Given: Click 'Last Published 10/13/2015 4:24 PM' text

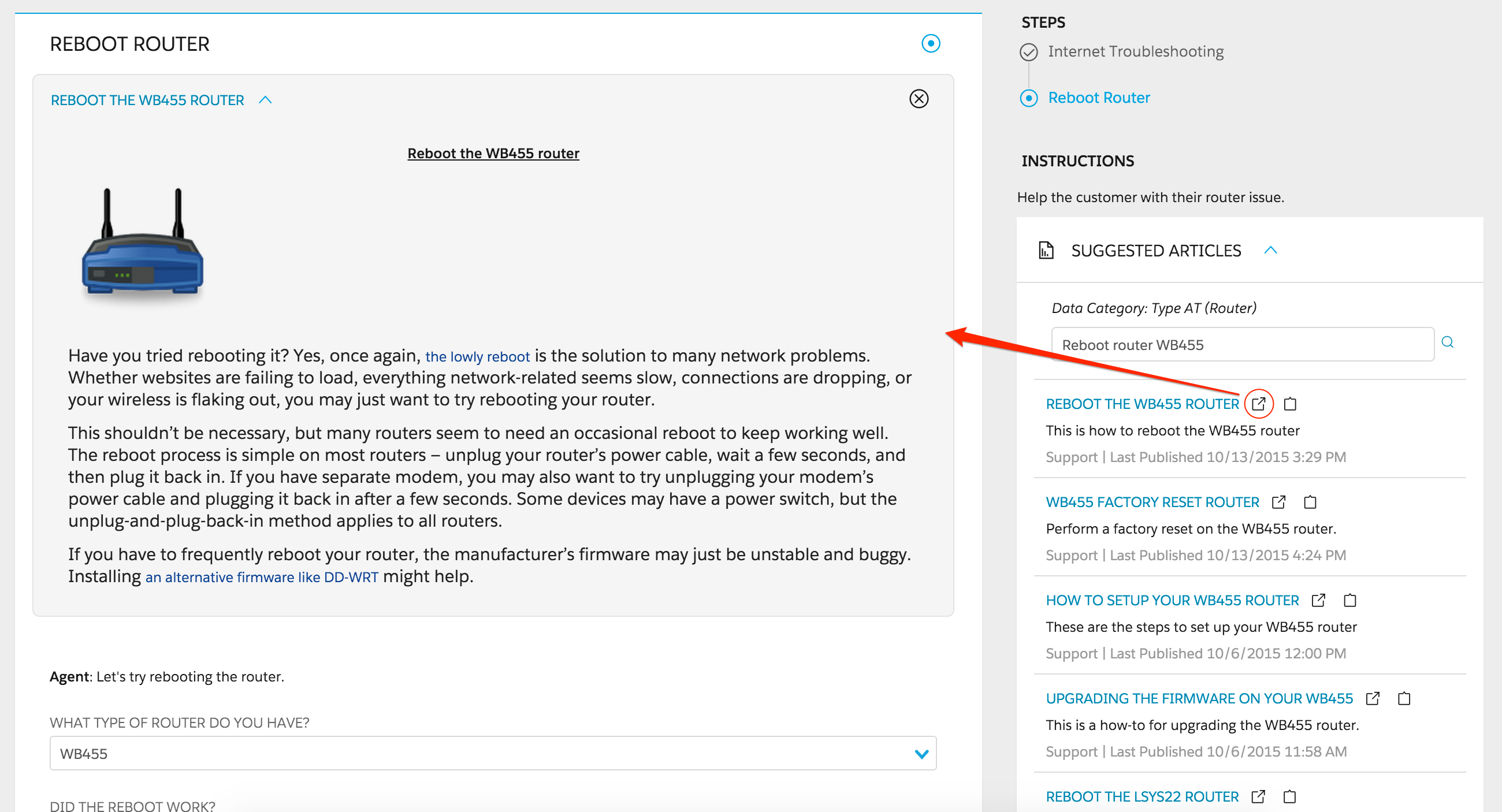Looking at the screenshot, I should [1228, 555].
